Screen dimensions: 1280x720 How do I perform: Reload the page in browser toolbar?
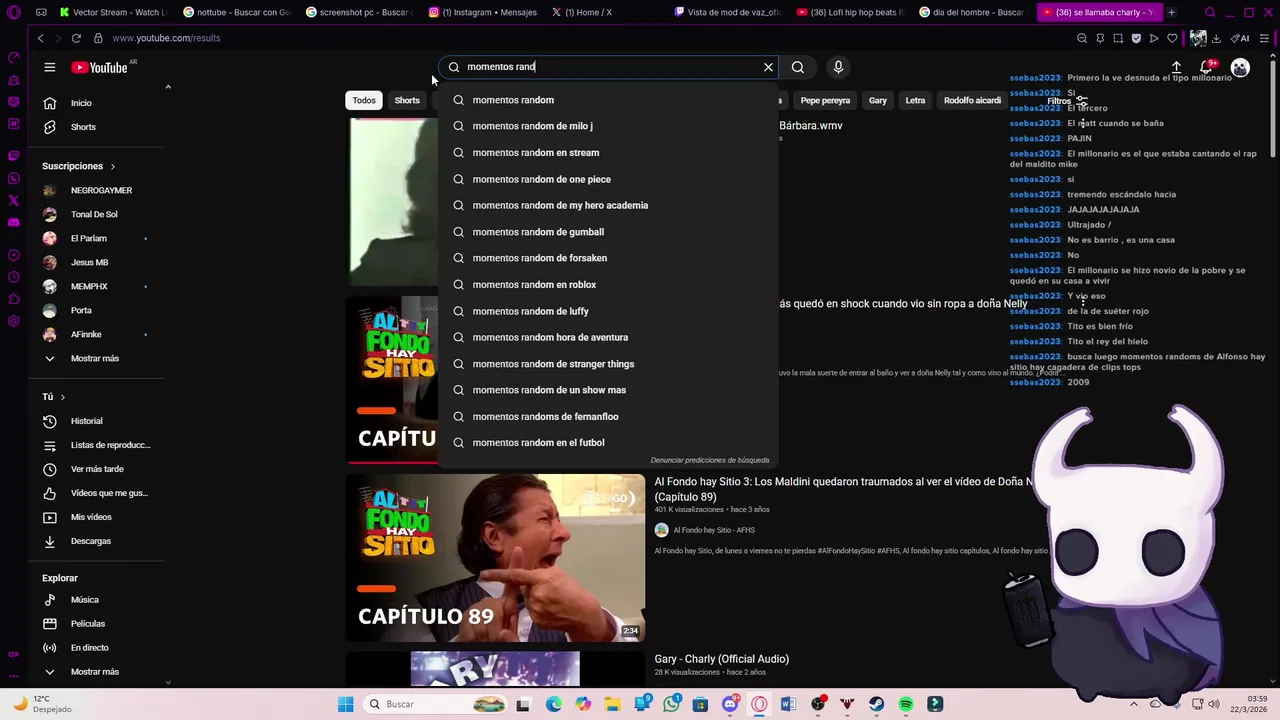coord(76,38)
